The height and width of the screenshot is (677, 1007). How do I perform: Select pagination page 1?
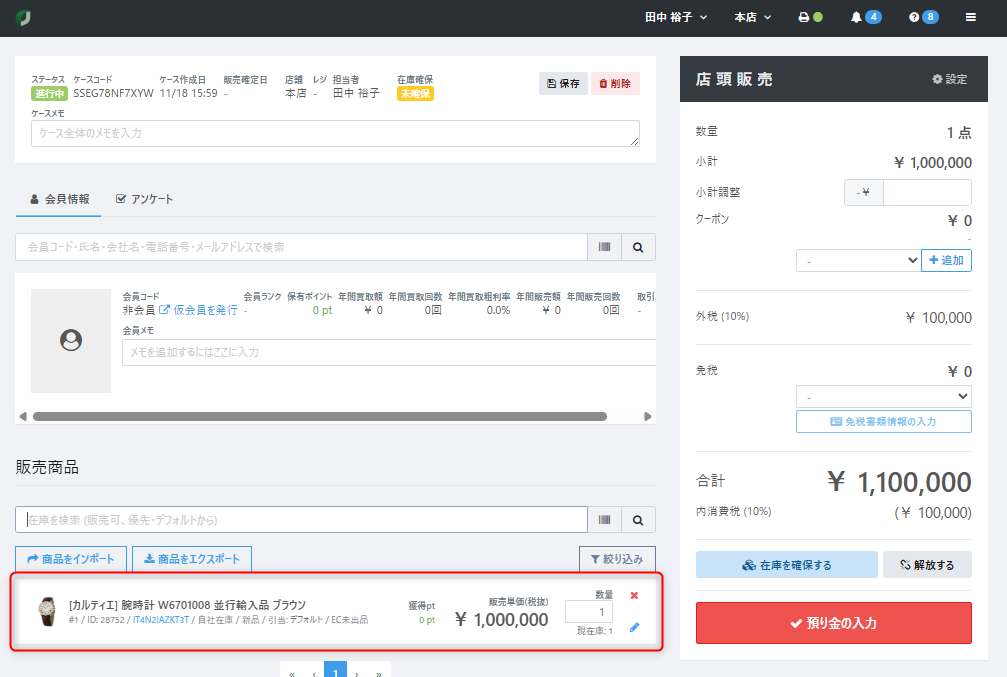pos(335,671)
